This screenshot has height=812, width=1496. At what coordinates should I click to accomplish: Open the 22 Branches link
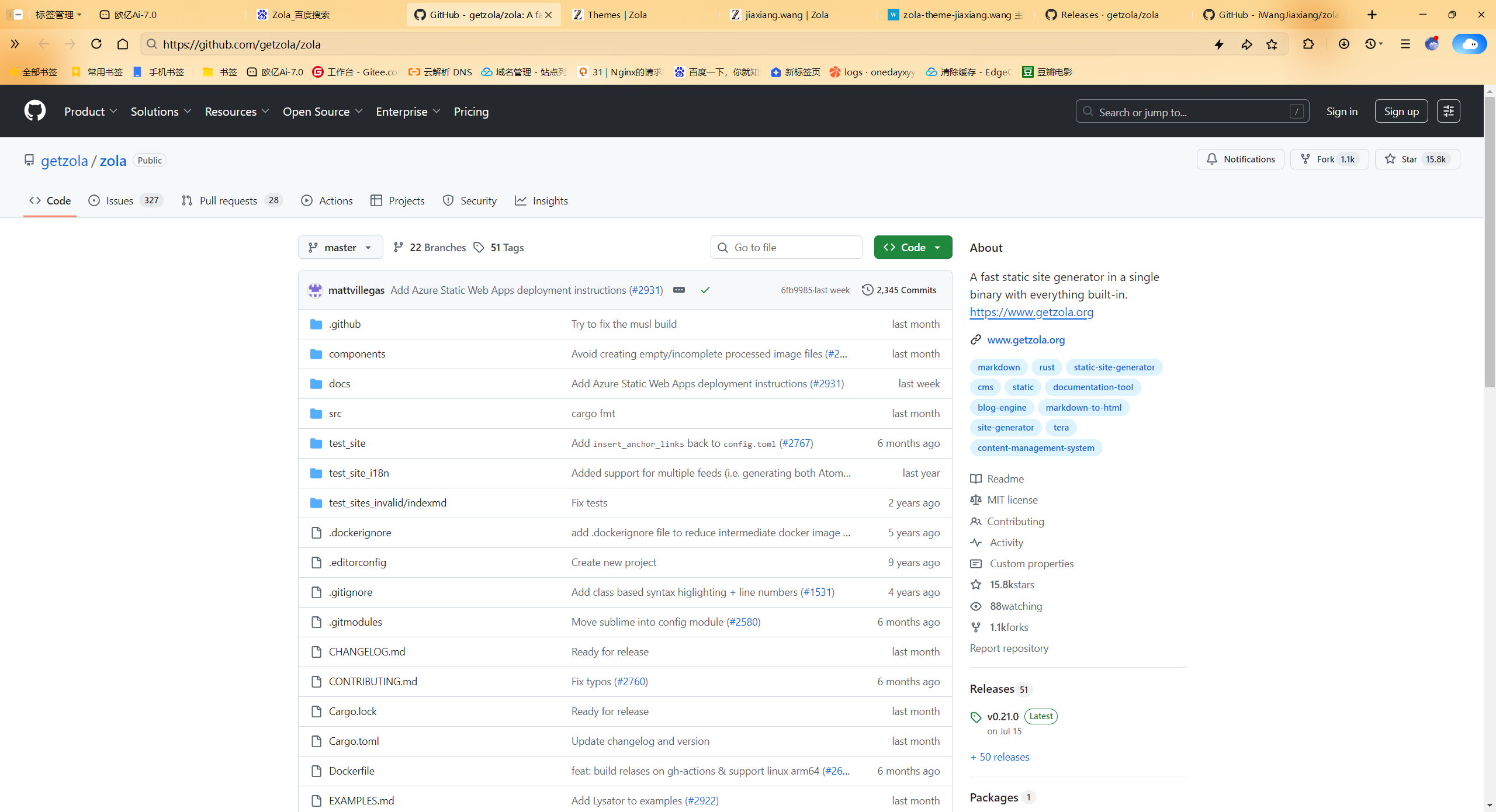pyautogui.click(x=430, y=248)
